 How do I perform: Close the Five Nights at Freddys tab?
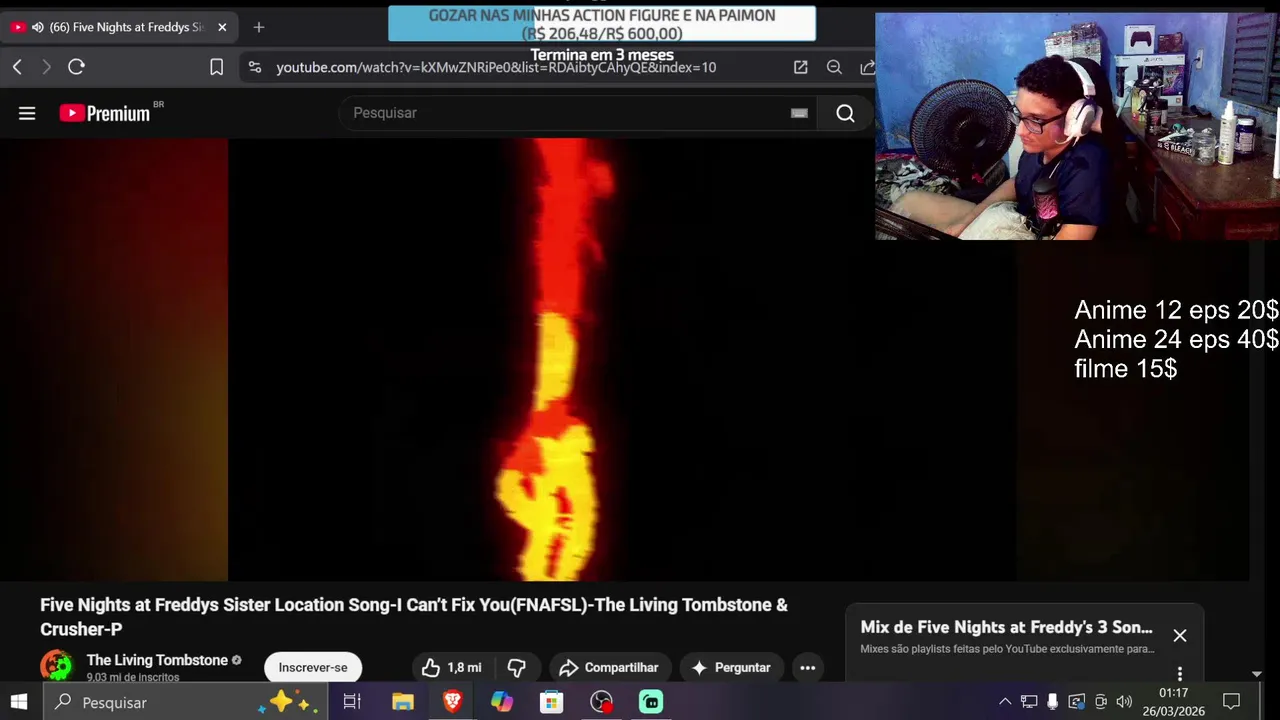click(x=222, y=27)
